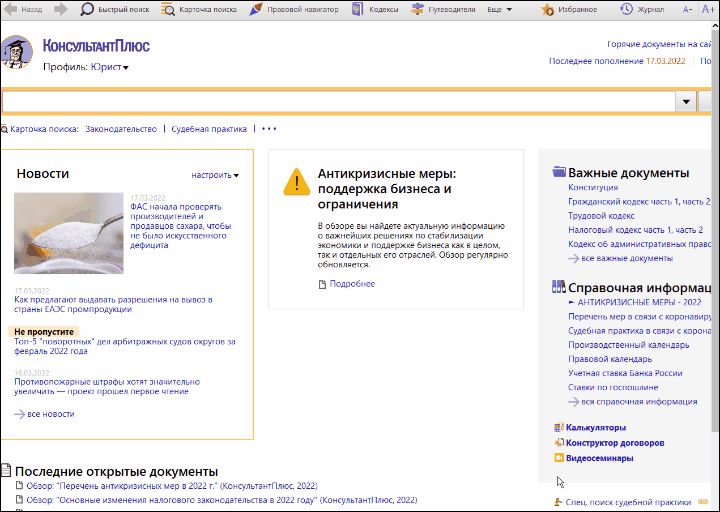Screen dimensions: 720x512
Task: Click Последнее пополнение 17.03.2022 link
Action: (617, 61)
